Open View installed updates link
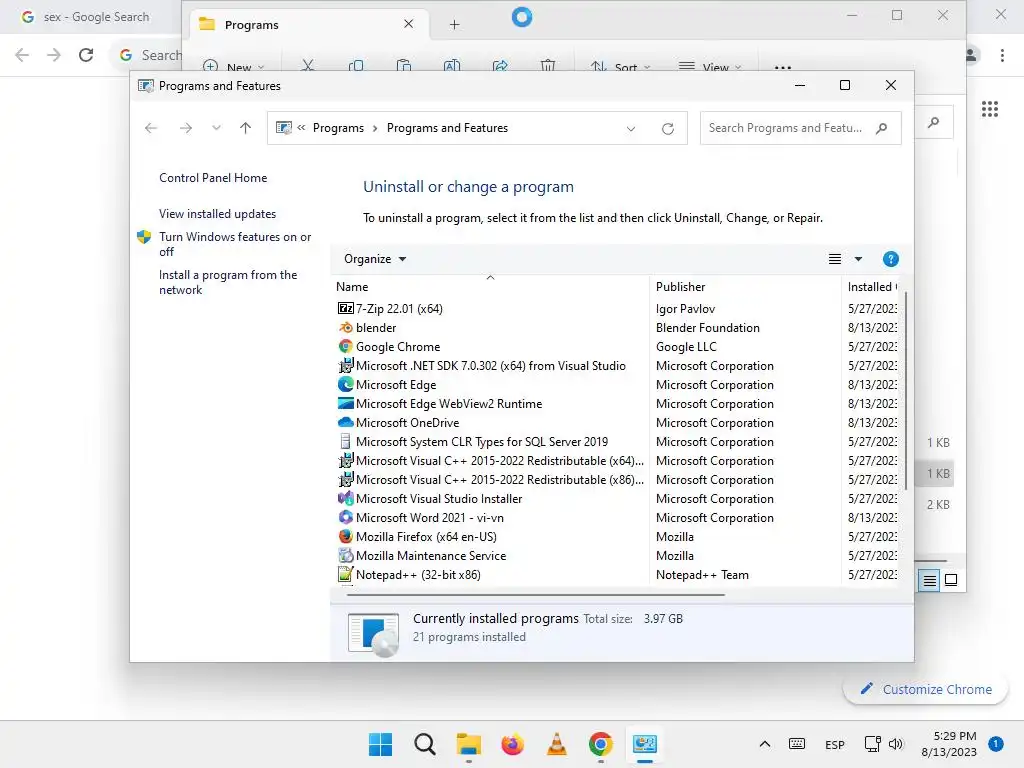This screenshot has height=768, width=1024. pos(217,214)
